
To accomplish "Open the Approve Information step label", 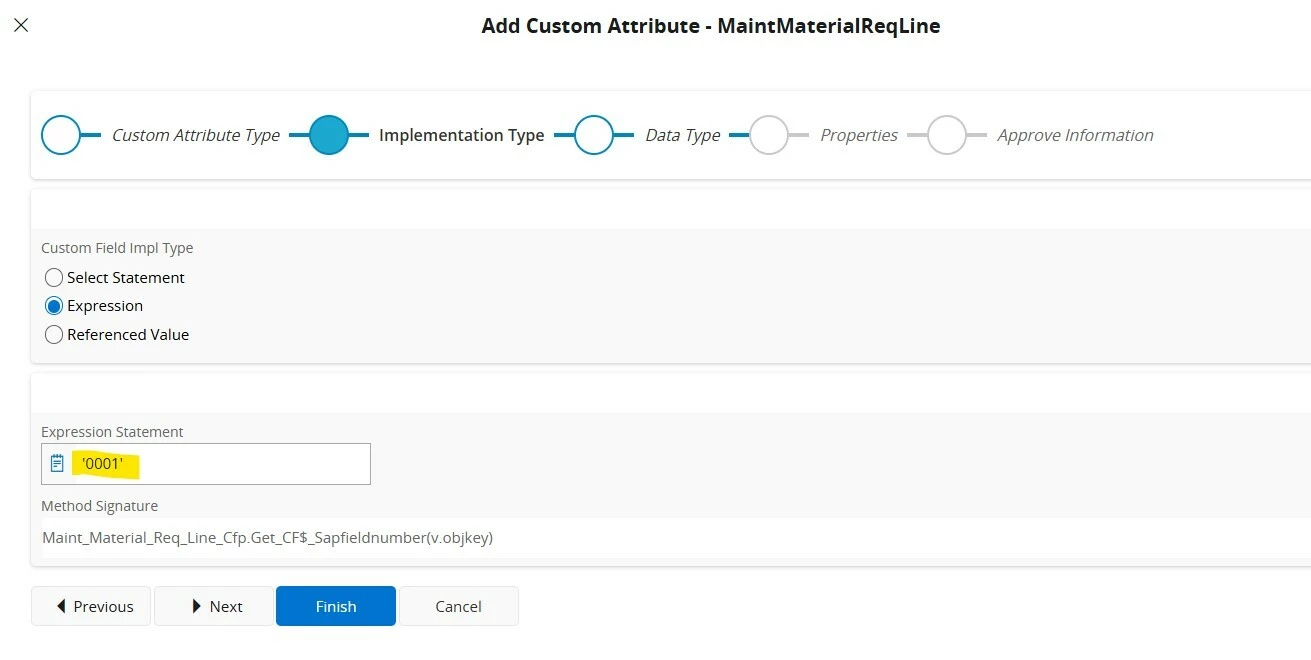I will 1075,135.
